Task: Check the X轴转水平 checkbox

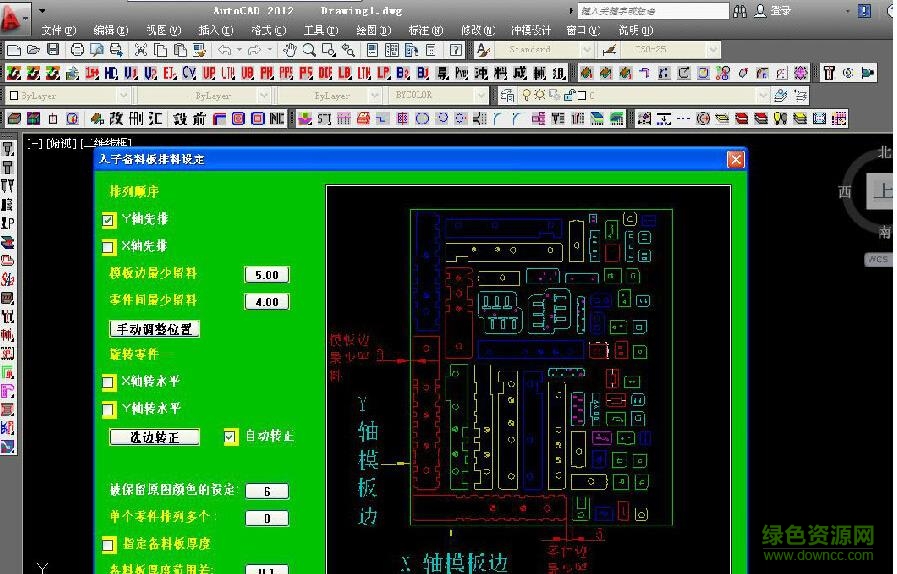Action: (108, 382)
